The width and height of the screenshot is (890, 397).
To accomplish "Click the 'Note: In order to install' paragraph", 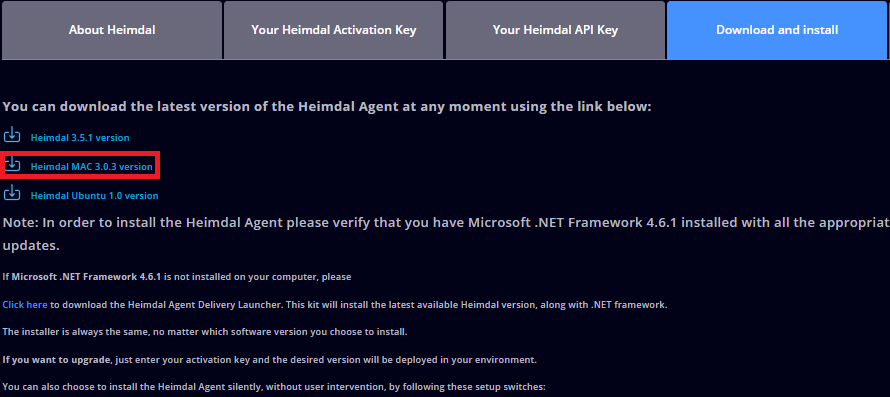I will click(445, 234).
